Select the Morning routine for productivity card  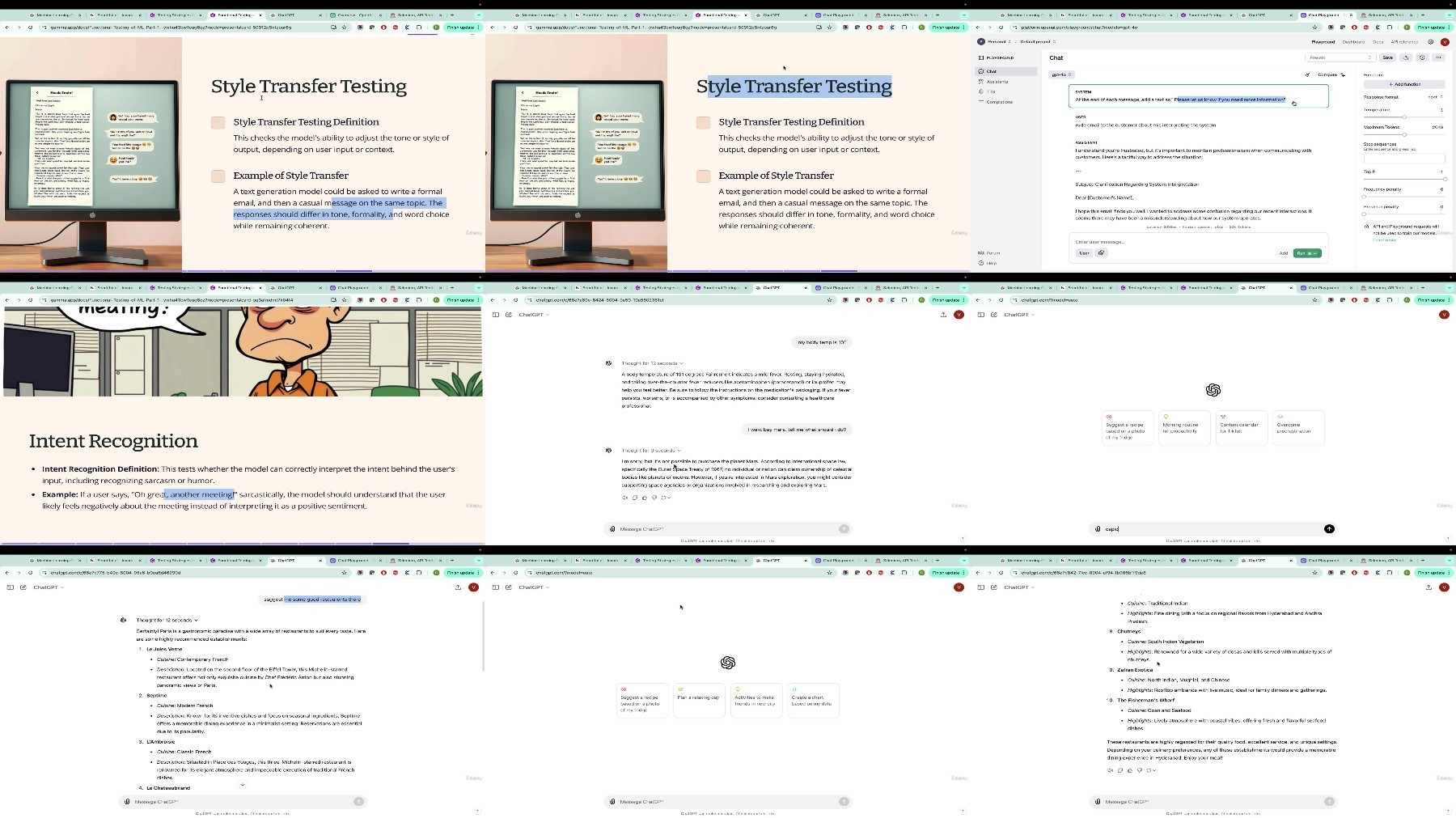pos(1184,427)
